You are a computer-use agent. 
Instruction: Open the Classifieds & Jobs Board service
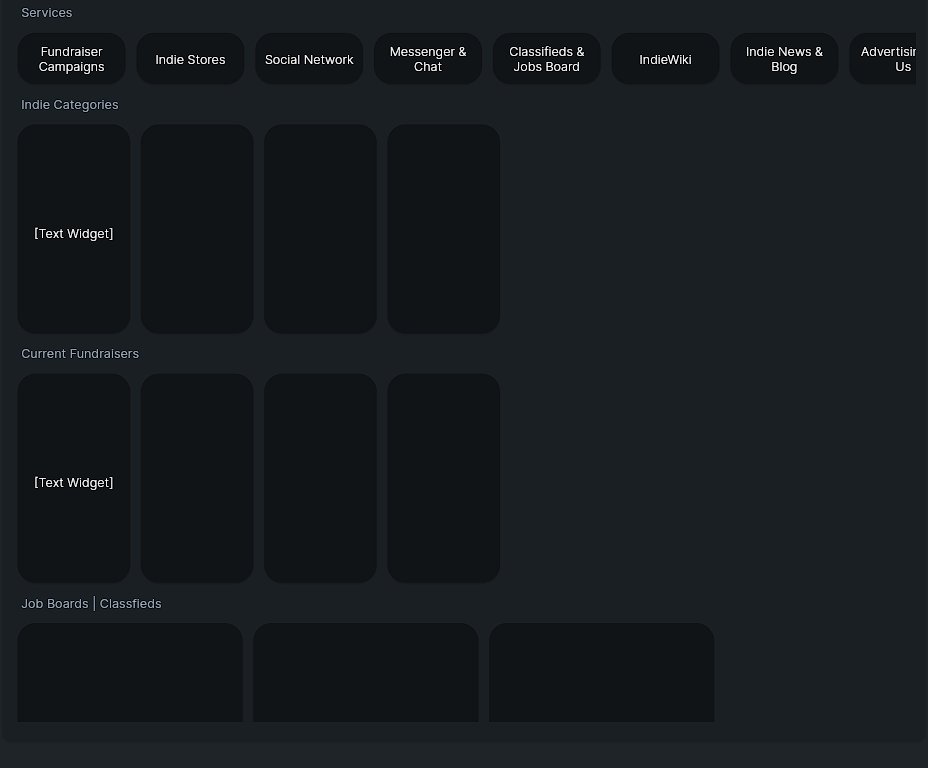[x=546, y=59]
